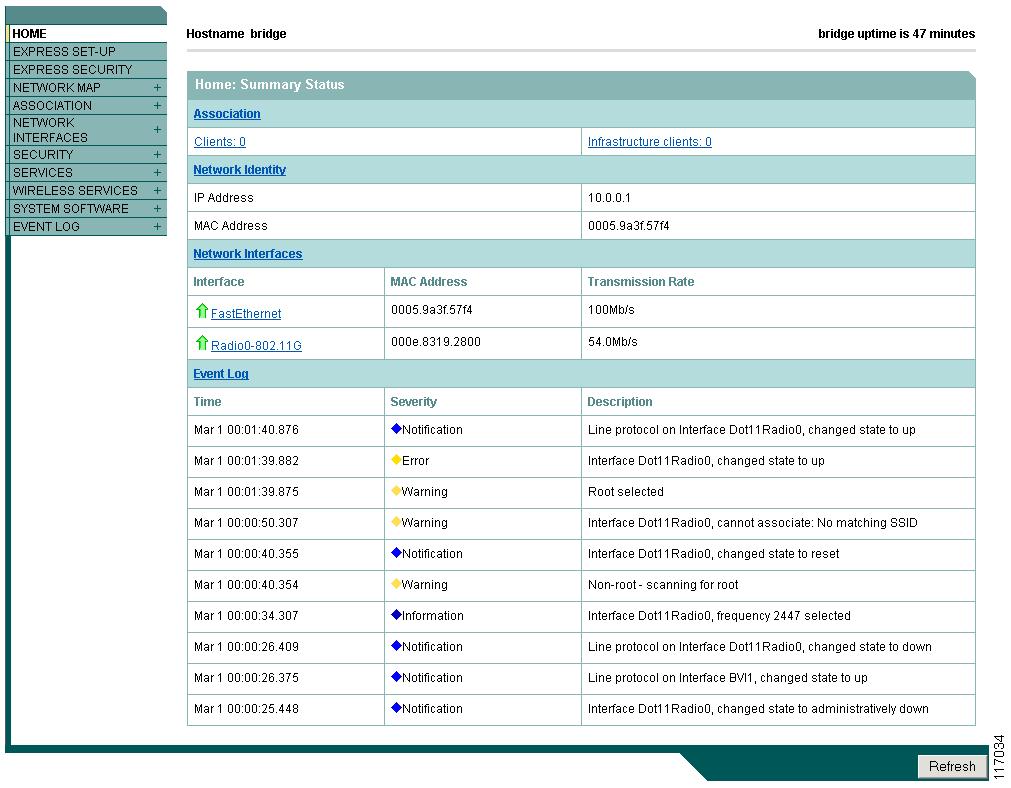Click blue diamond icon in 00:01:40.876 row
Screen dimensions: 1011x788
click(396, 429)
